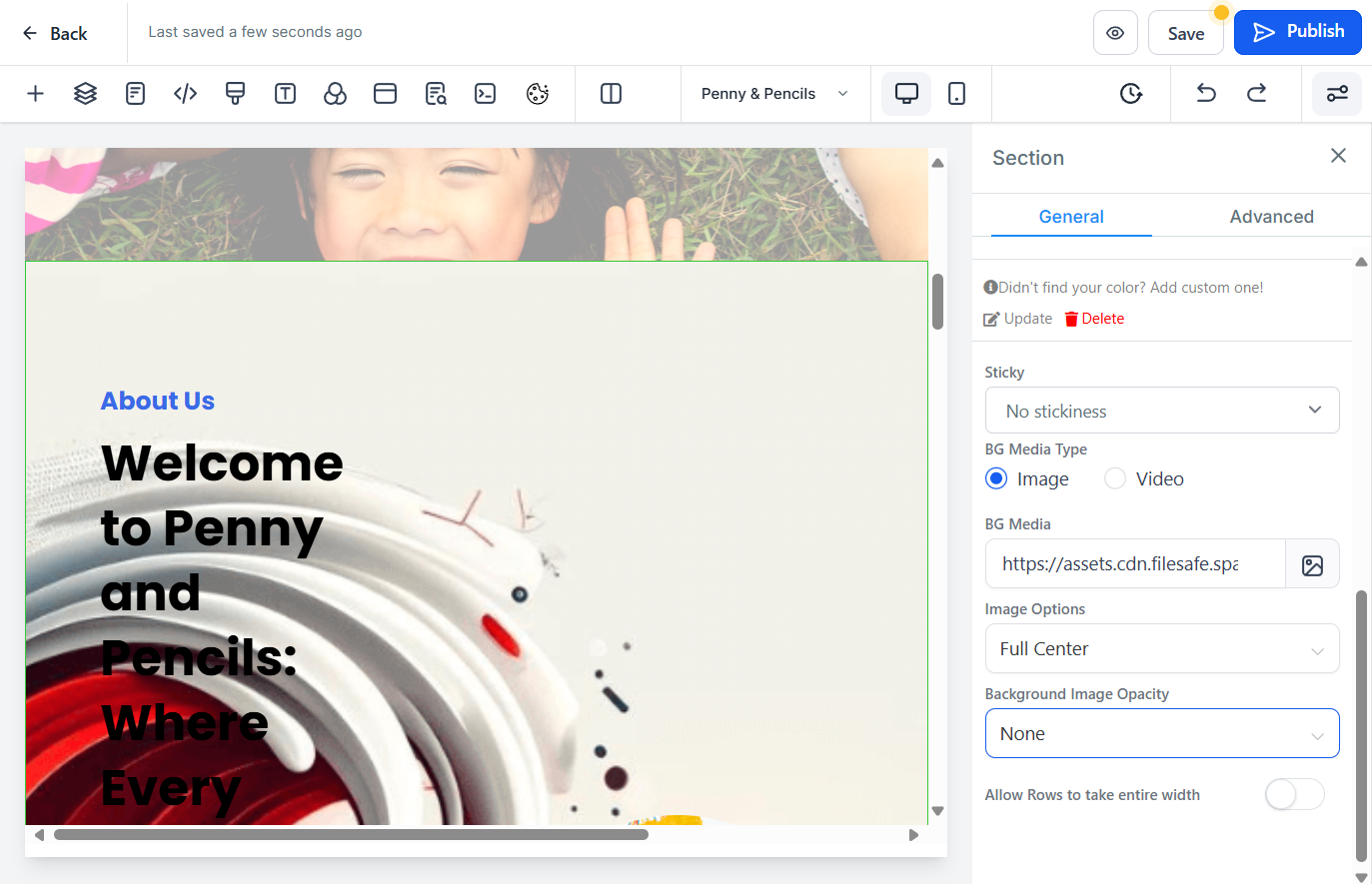Preview page with eye icon

coord(1115,33)
